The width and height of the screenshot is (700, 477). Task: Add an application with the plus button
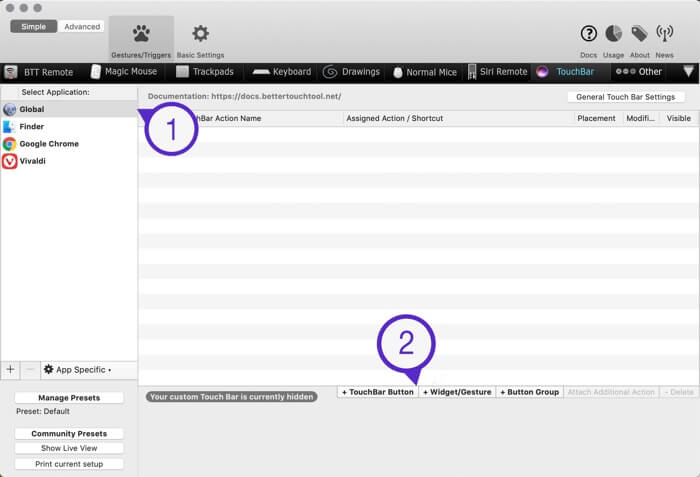(10, 370)
